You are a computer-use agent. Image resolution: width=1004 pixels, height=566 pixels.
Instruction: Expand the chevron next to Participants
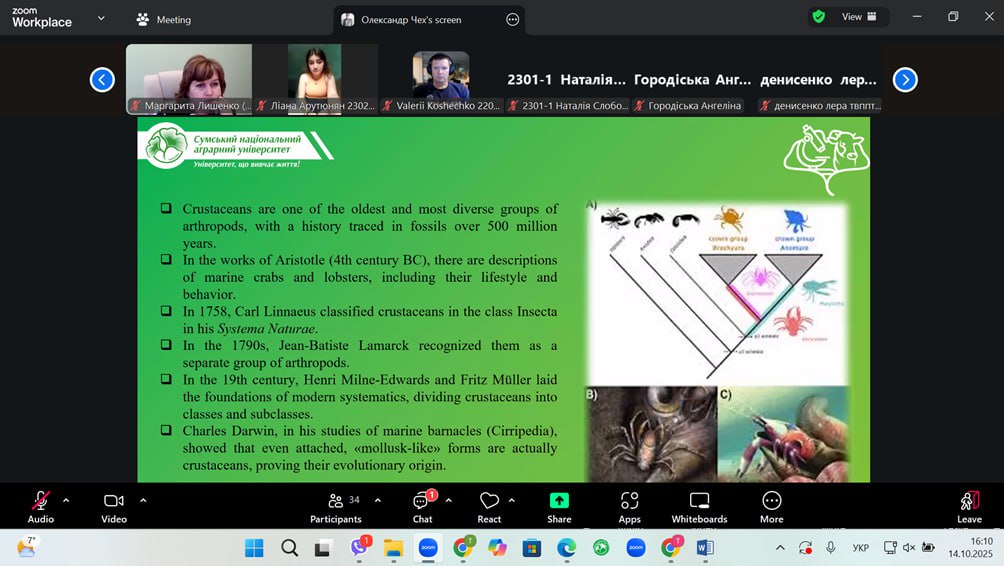(x=378, y=500)
